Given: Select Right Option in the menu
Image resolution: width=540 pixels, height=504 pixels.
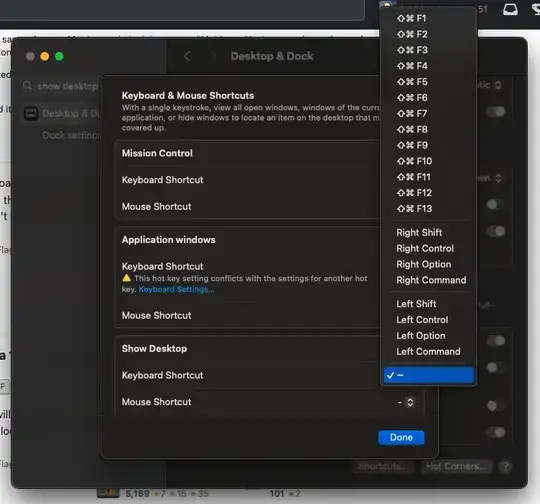Looking at the screenshot, I should (429, 264).
